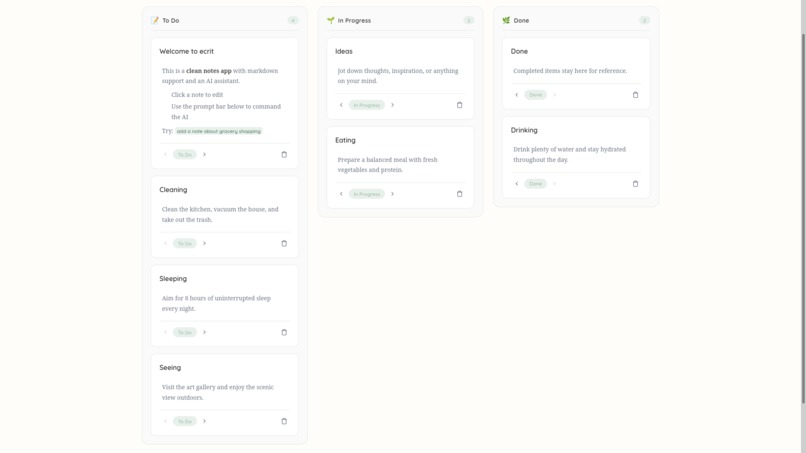Click the In Progress seedling emoji
This screenshot has height=453, width=806.
331,21
